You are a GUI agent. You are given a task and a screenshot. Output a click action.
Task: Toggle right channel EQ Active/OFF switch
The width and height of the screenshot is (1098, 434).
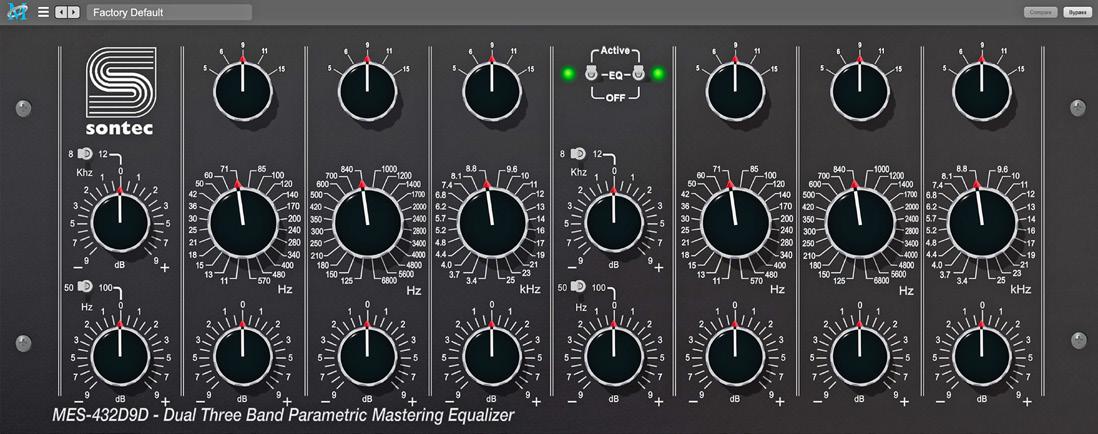tap(637, 73)
